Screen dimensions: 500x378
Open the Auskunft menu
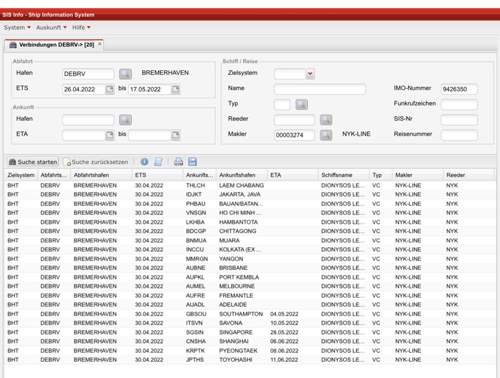[51, 27]
